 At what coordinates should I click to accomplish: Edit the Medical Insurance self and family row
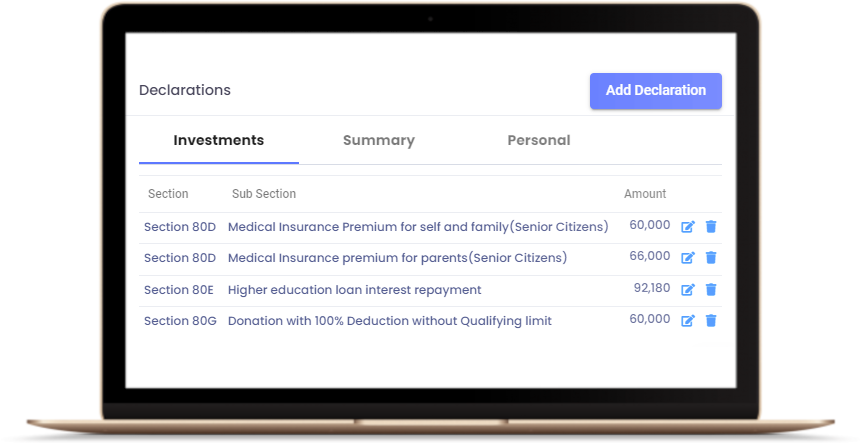click(x=688, y=226)
